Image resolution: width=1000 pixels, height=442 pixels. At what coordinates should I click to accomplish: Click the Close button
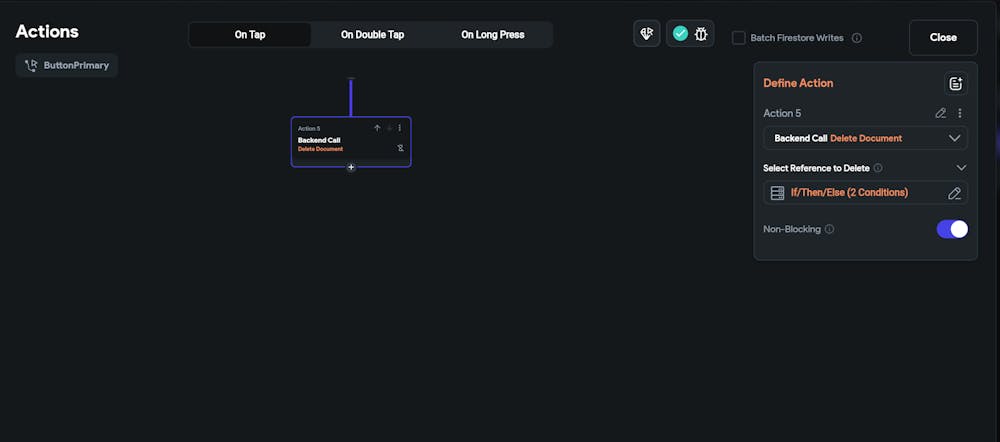(943, 37)
